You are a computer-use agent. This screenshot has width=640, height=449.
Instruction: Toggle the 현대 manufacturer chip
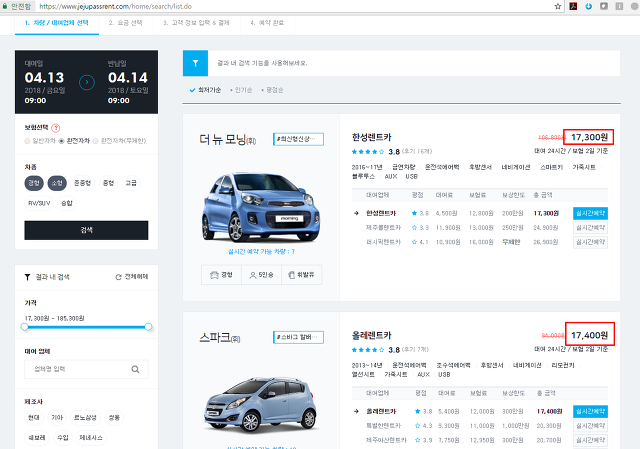[x=34, y=418]
